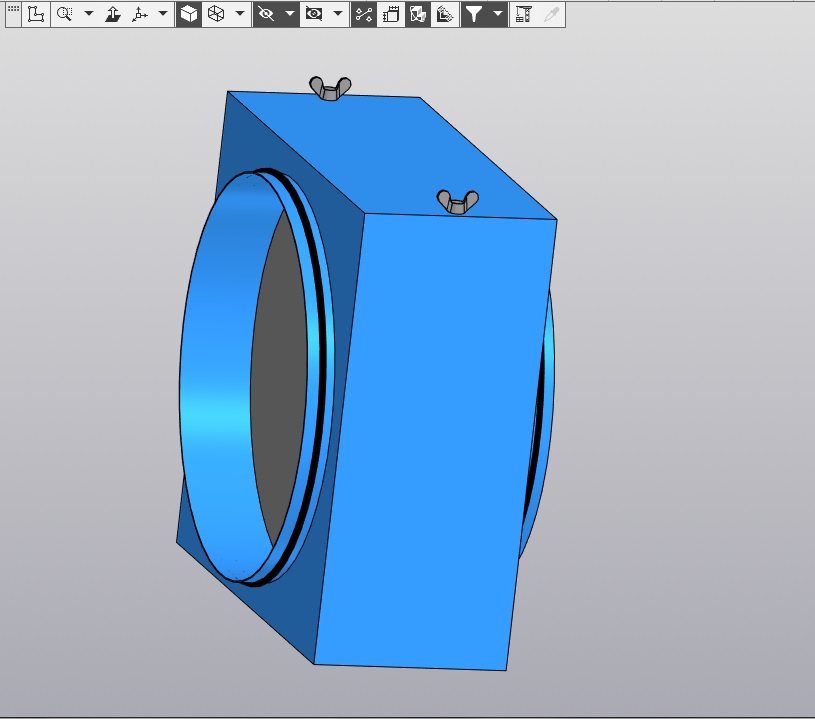Select the coordinate axes orientation icon

[x=140, y=14]
